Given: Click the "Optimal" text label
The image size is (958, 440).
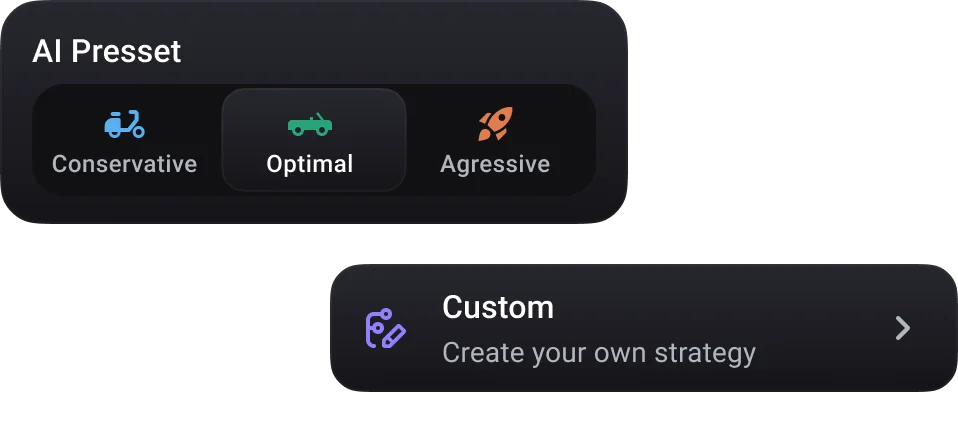Looking at the screenshot, I should coord(310,164).
